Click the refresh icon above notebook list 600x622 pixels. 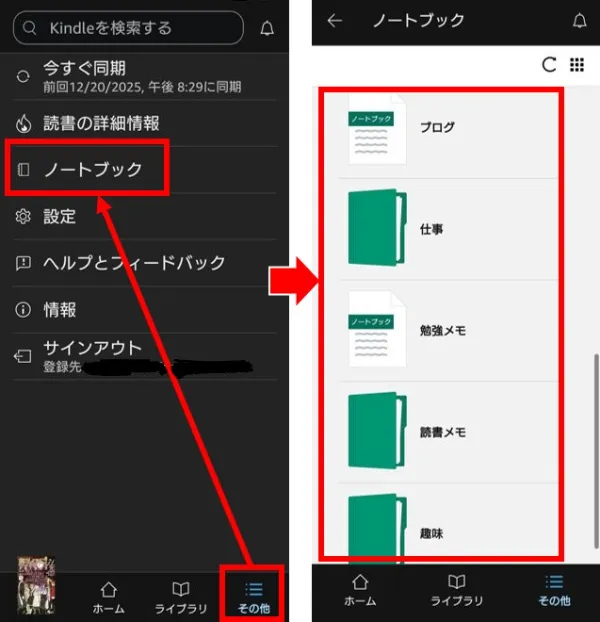coord(548,65)
